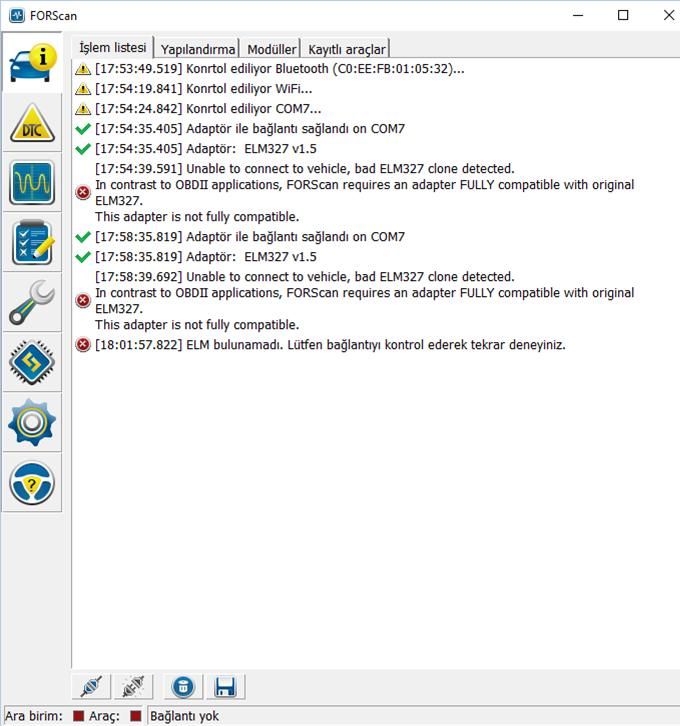
Task: Click the connect to vehicle plug button
Action: [92, 686]
